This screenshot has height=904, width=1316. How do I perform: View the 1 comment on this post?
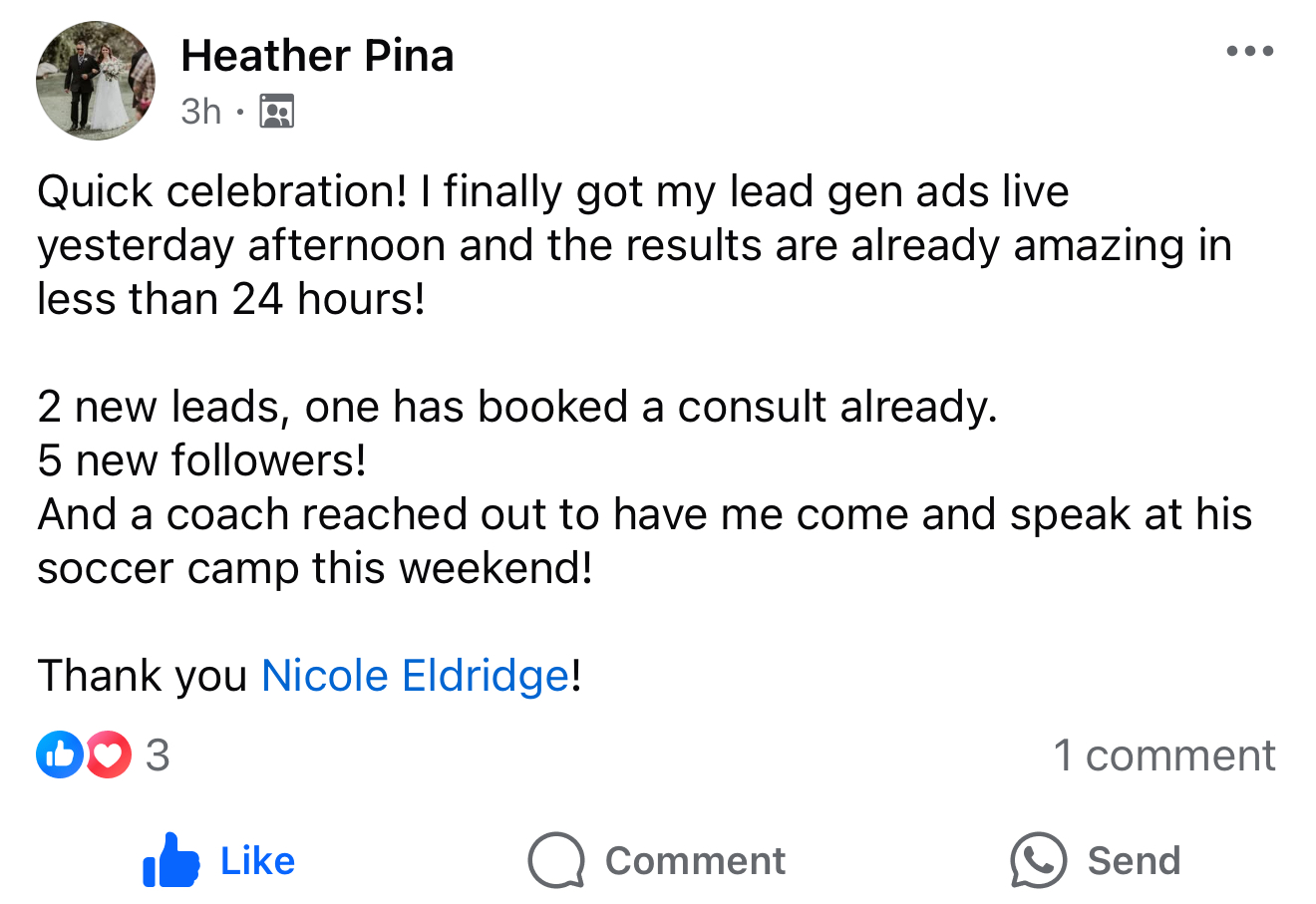(x=1164, y=755)
